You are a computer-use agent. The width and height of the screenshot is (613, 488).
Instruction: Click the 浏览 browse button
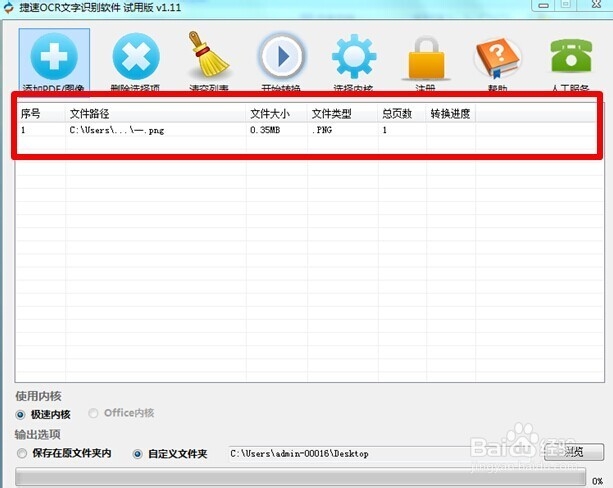(574, 452)
